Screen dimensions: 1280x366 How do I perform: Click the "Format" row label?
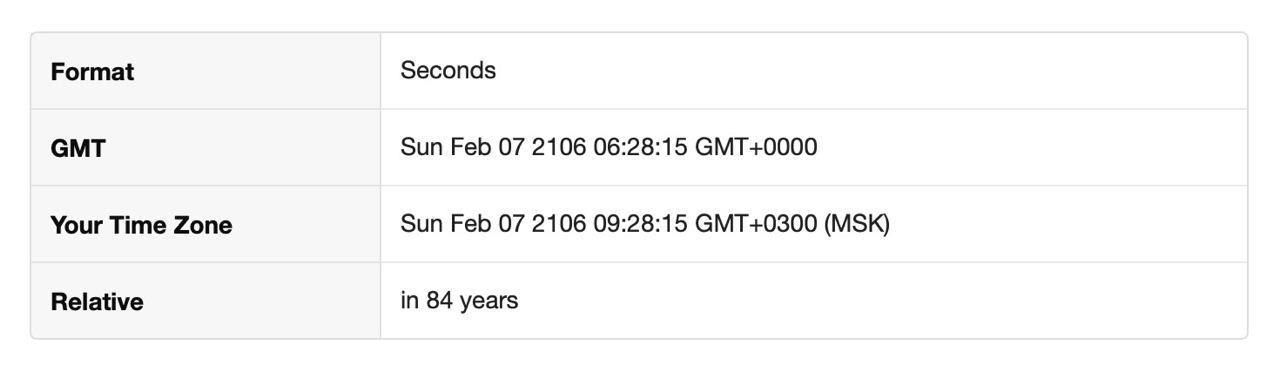coord(92,72)
